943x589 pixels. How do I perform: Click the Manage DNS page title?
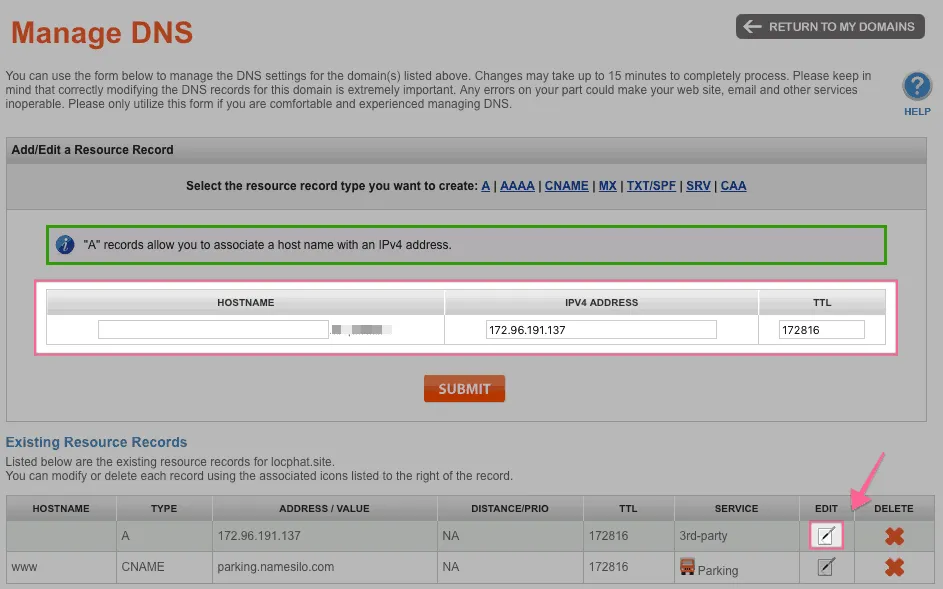(102, 32)
